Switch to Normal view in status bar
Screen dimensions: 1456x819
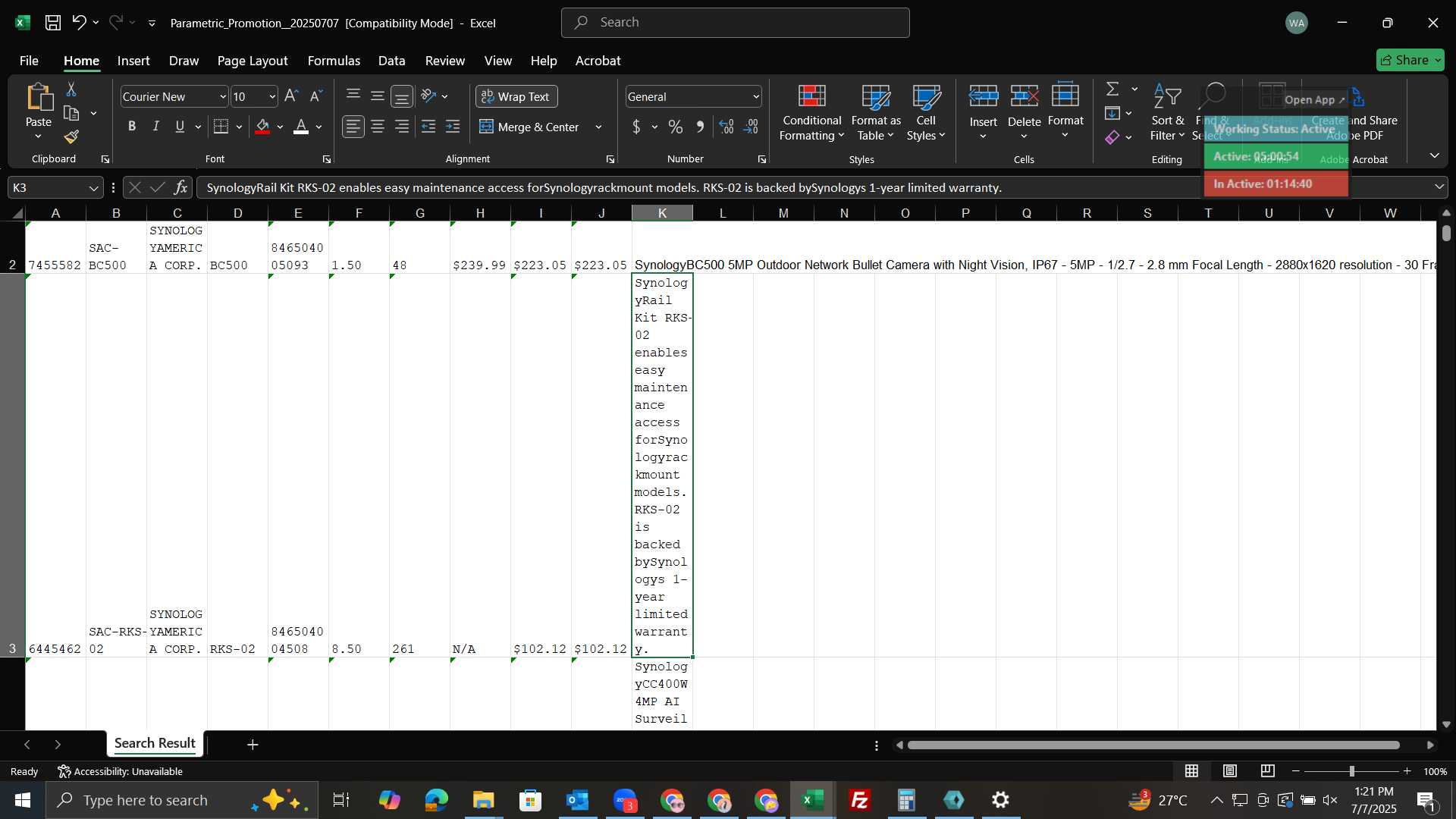coord(1192,771)
